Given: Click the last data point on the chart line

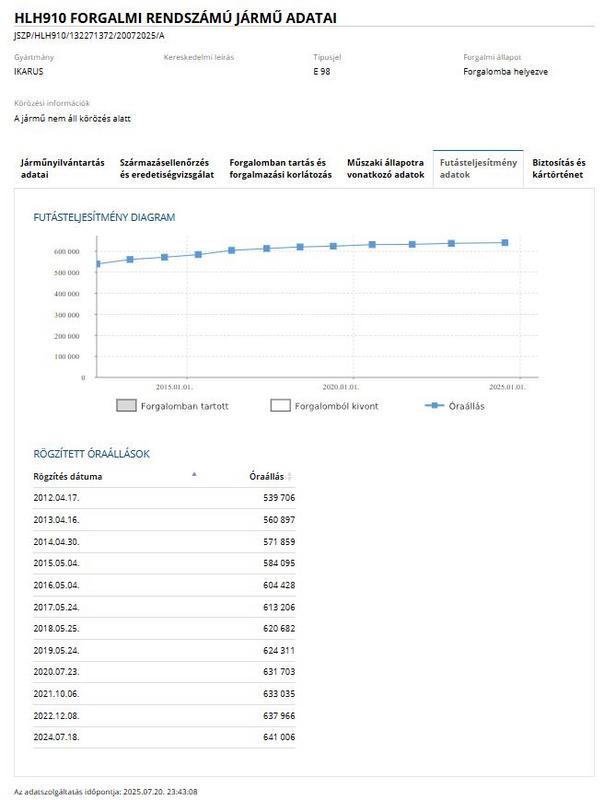Looking at the screenshot, I should [505, 242].
